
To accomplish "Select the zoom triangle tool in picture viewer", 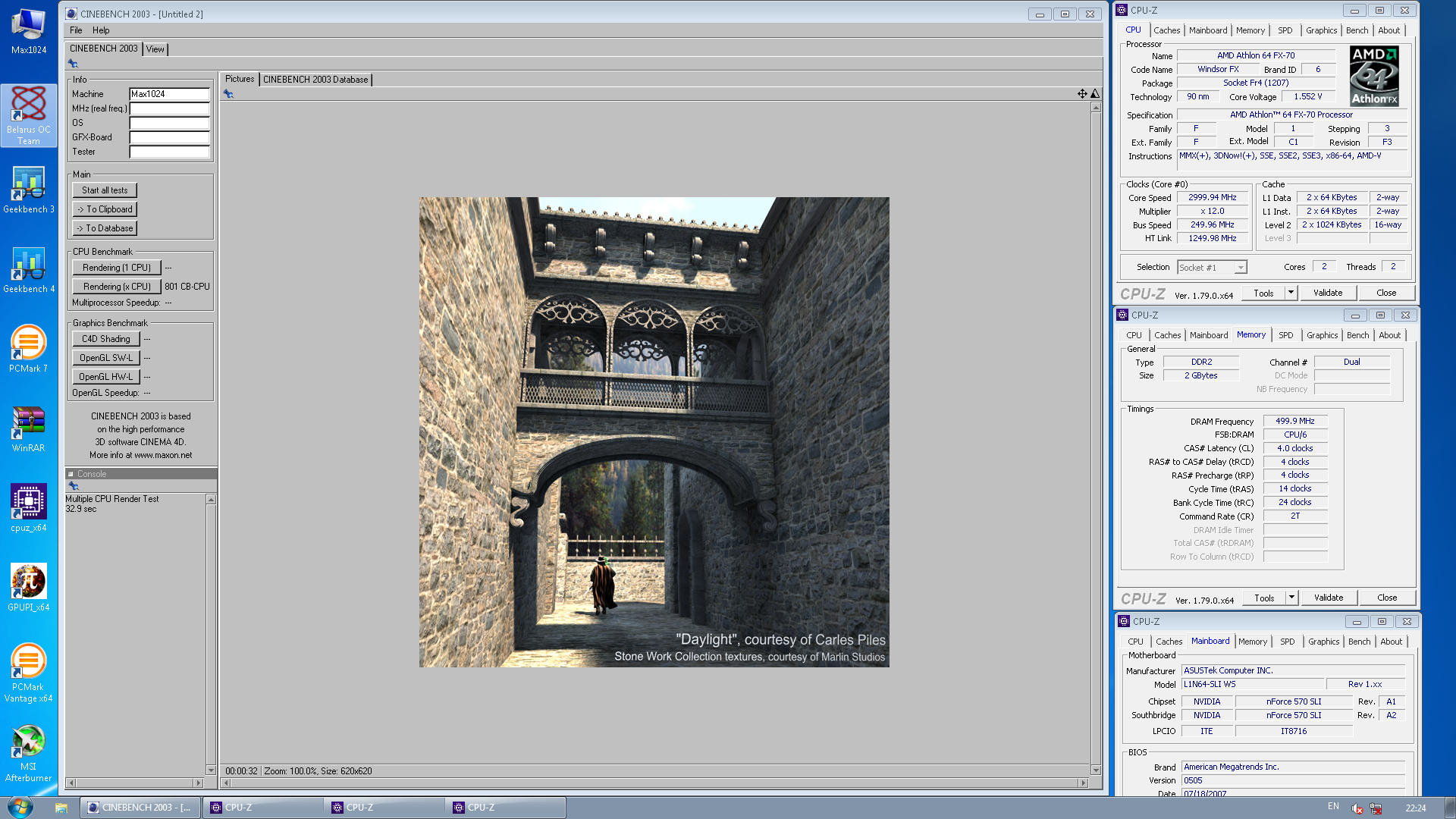I will (x=1095, y=94).
